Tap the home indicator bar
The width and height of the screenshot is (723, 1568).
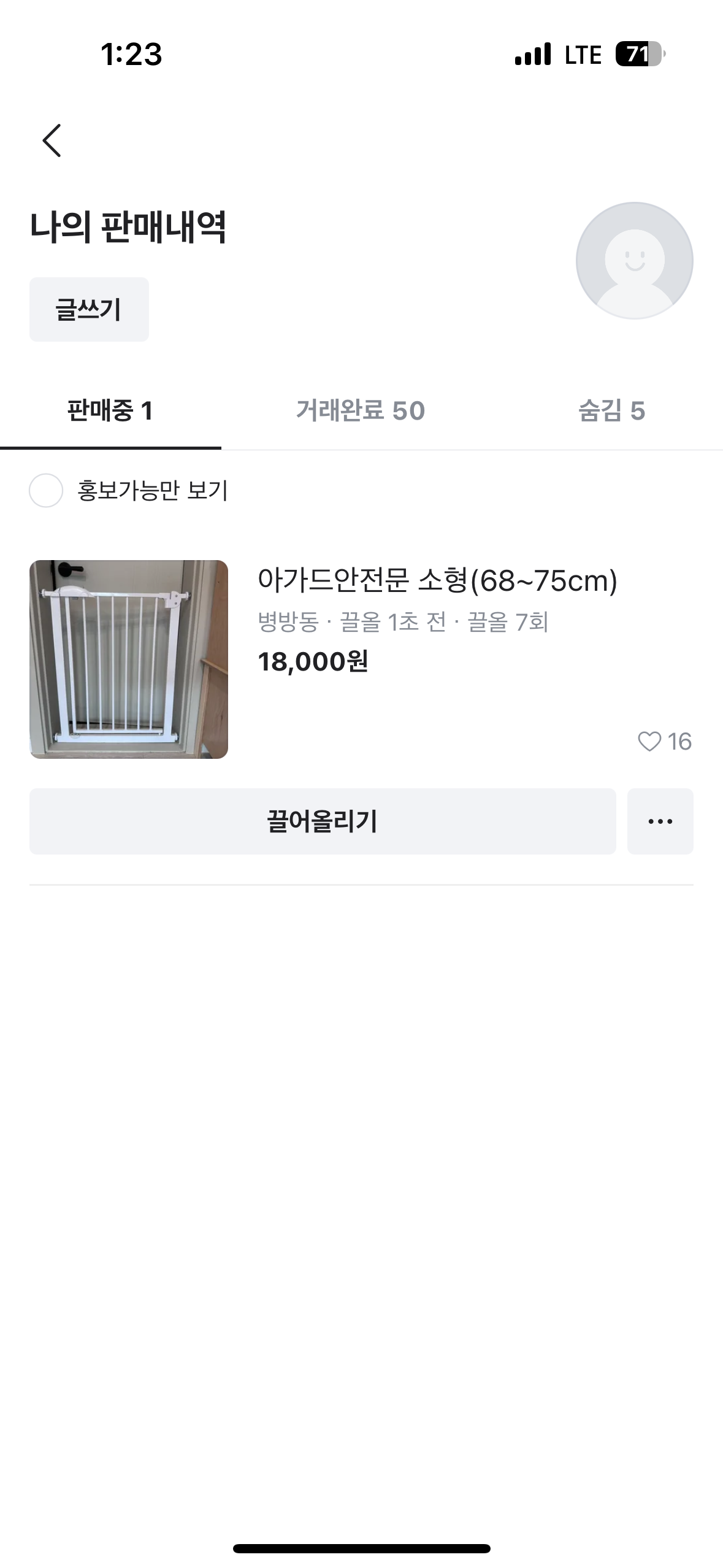tap(361, 1548)
